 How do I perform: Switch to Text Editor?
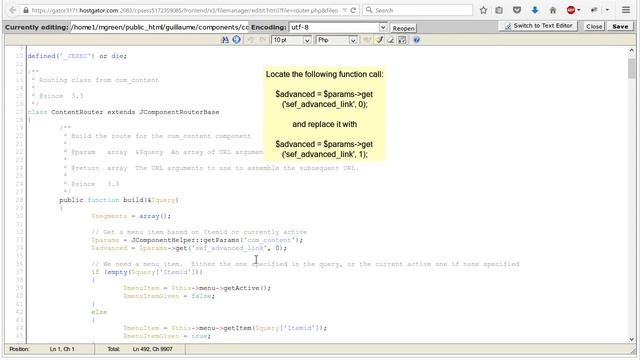pos(538,26)
